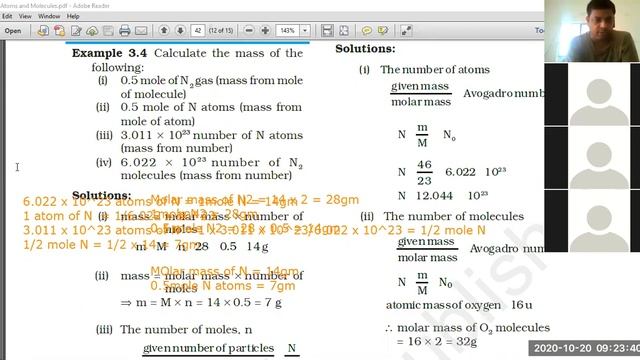Screen dimensions: 640x360
Task: Click the page number field showing 42
Action: pos(198,31)
